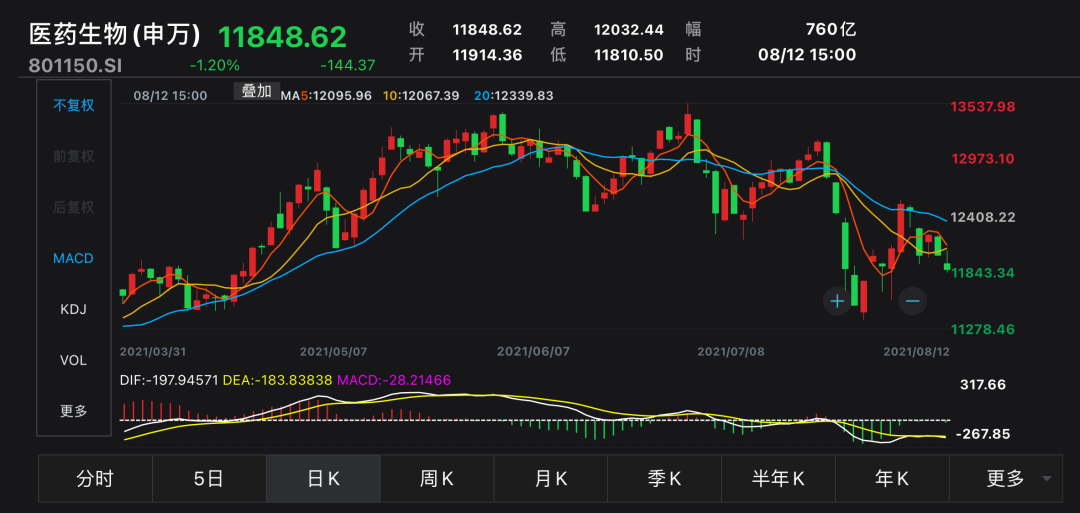The image size is (1080, 513).
Task: Click the MACD axis value 317.66
Action: tap(983, 385)
